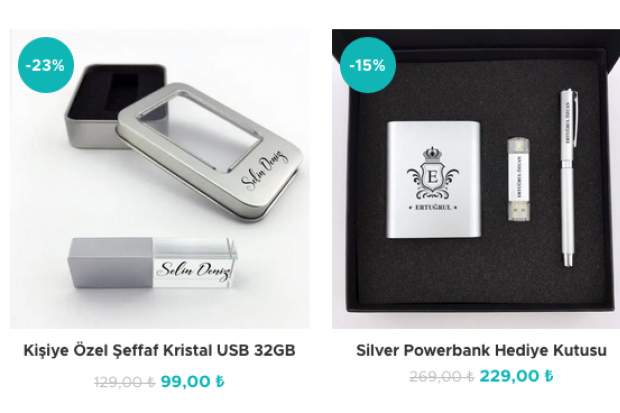Image resolution: width=620 pixels, height=413 pixels.
Task: Click the crossed-out 269,00 ₺ price
Action: click(442, 376)
